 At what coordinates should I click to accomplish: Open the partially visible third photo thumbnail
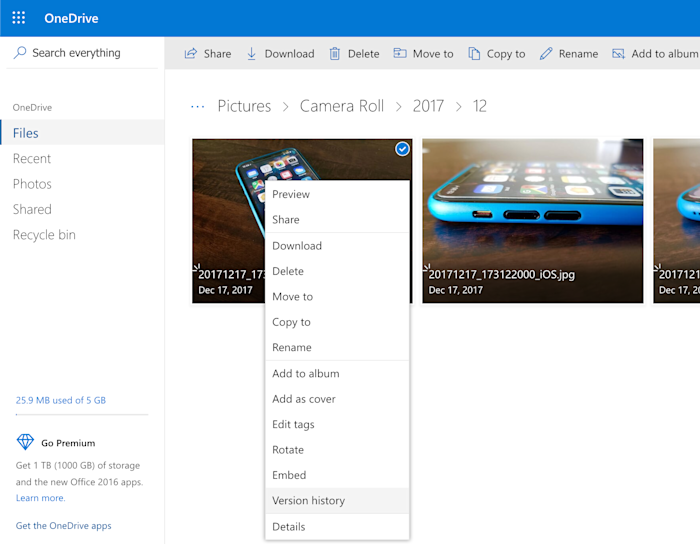(676, 221)
